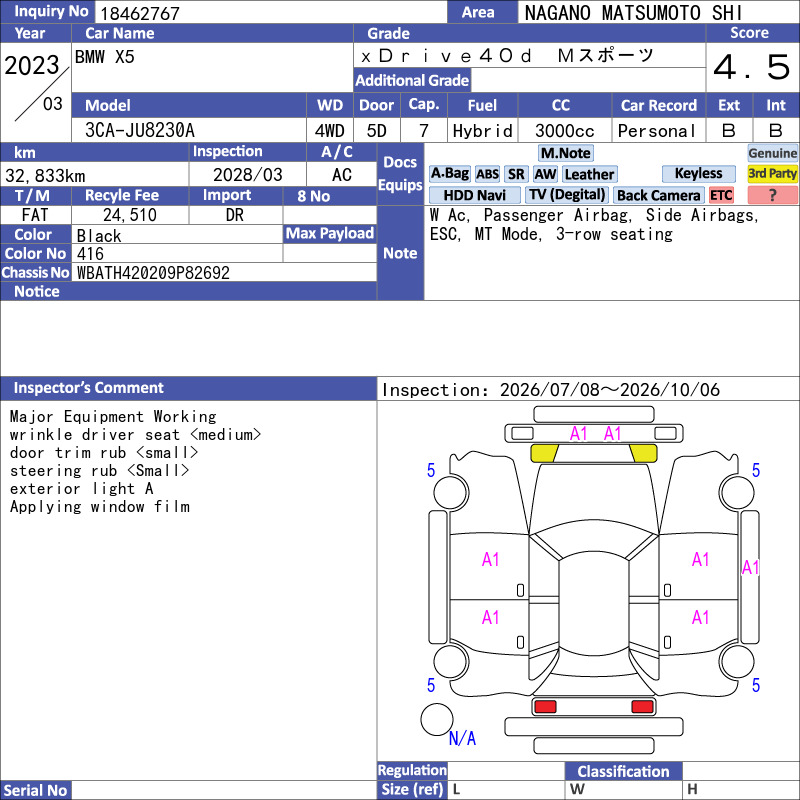Click the year 2023 value

[x=32, y=66]
